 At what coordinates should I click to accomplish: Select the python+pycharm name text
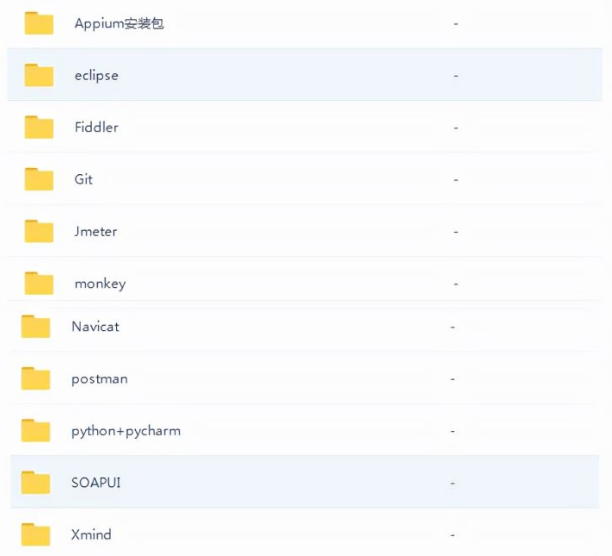[x=126, y=431]
